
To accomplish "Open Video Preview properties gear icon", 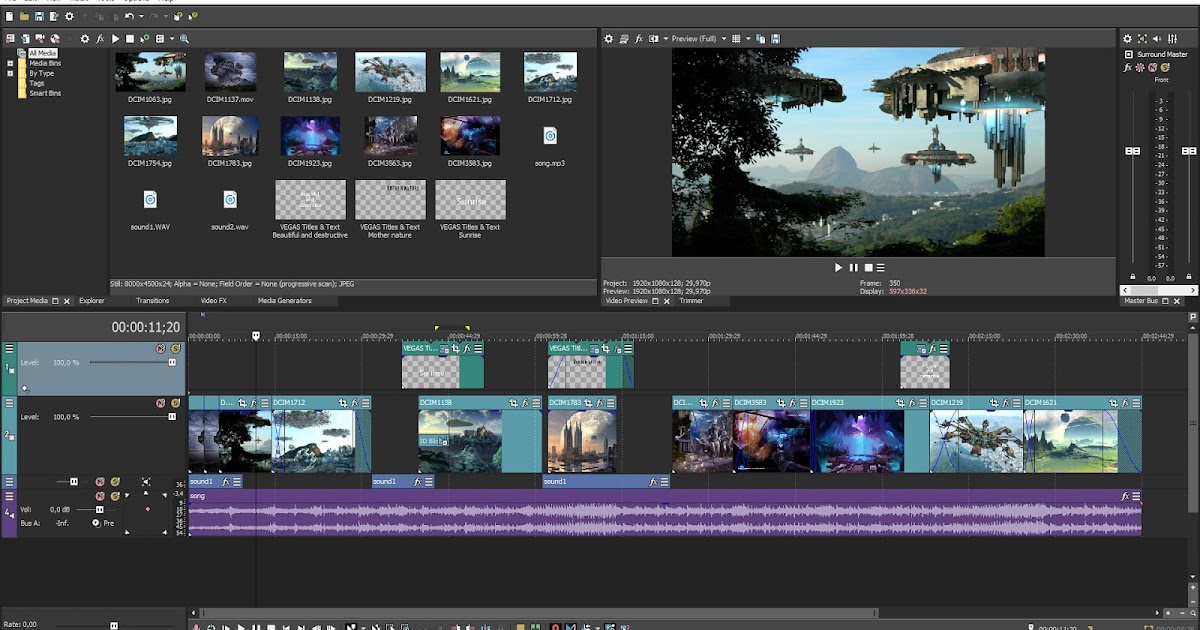I will [x=609, y=39].
